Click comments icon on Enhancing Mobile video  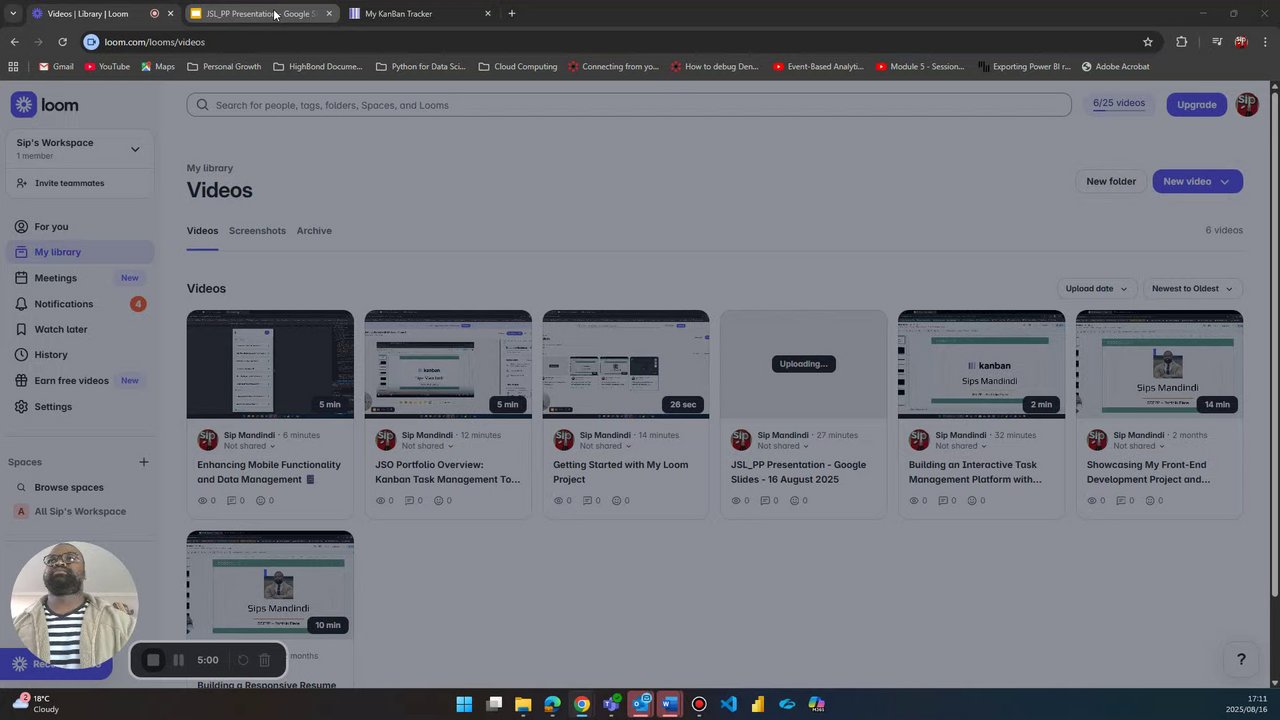point(232,500)
